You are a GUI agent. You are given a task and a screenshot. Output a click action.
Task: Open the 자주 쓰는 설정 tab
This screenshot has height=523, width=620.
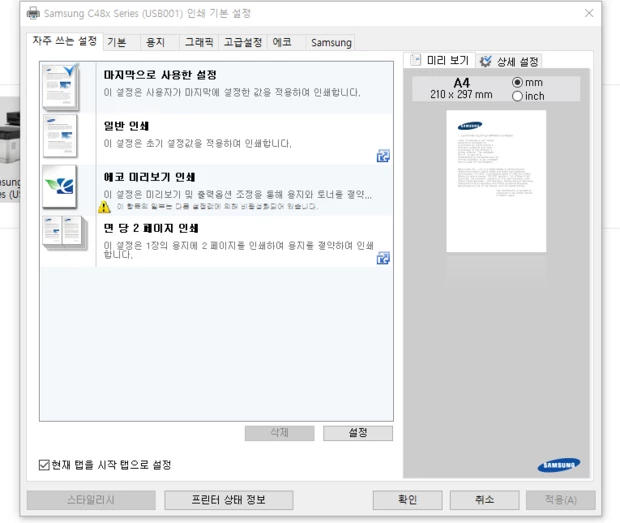click(x=65, y=41)
